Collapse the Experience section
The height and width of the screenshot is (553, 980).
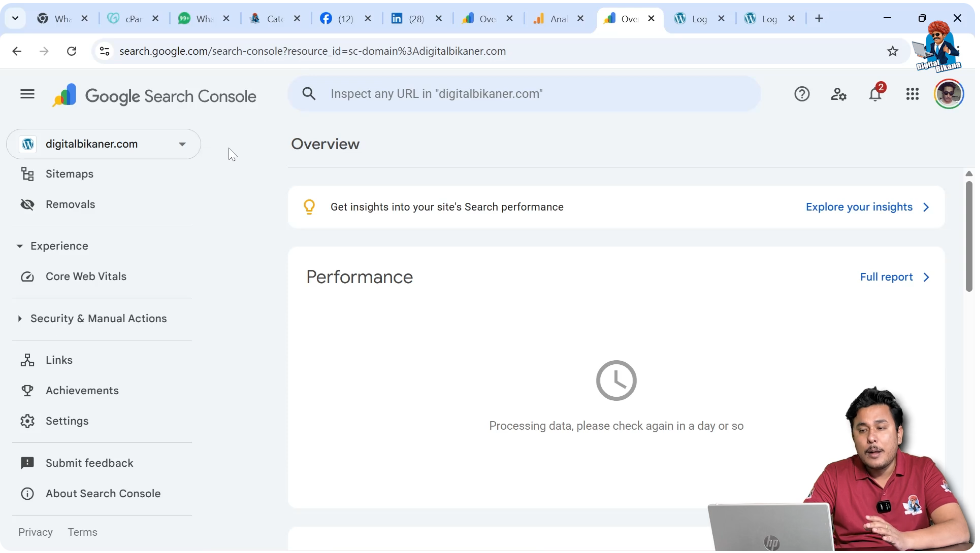point(19,246)
